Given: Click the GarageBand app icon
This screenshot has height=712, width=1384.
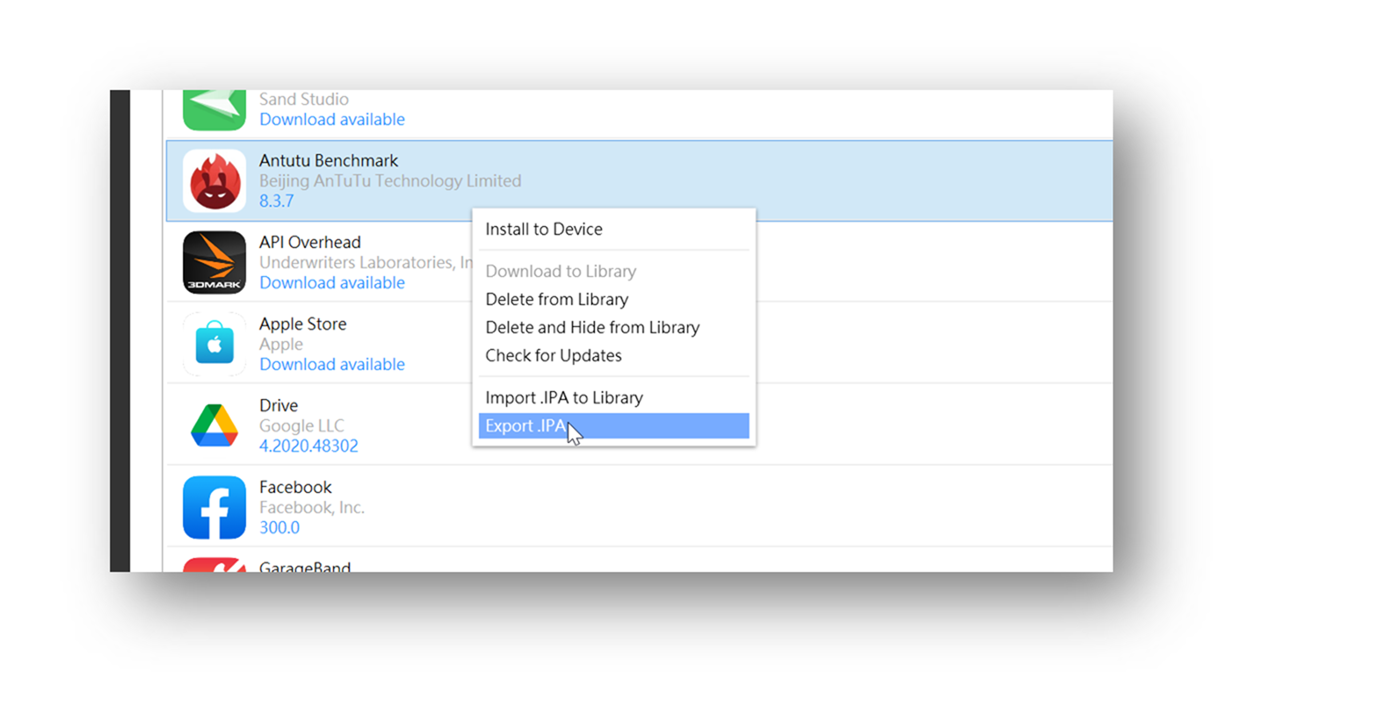Looking at the screenshot, I should (x=214, y=565).
